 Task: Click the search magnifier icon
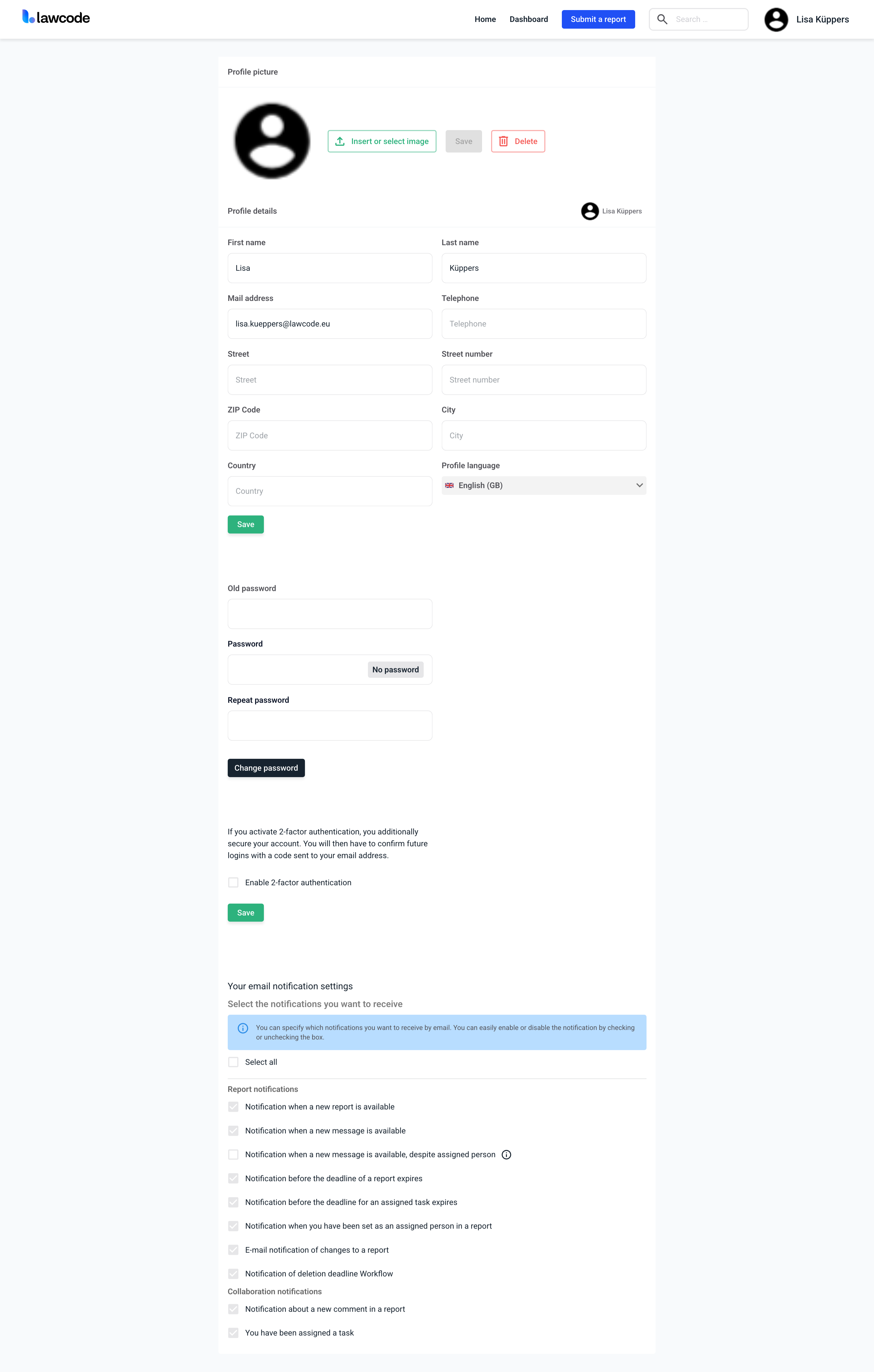[662, 19]
